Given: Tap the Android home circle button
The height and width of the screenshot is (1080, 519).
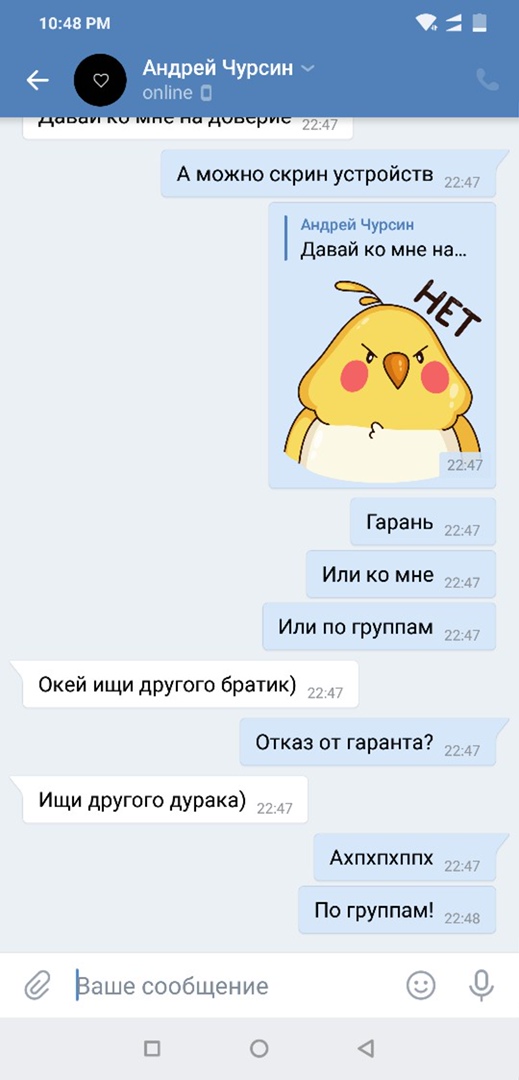Looking at the screenshot, I should [259, 1048].
